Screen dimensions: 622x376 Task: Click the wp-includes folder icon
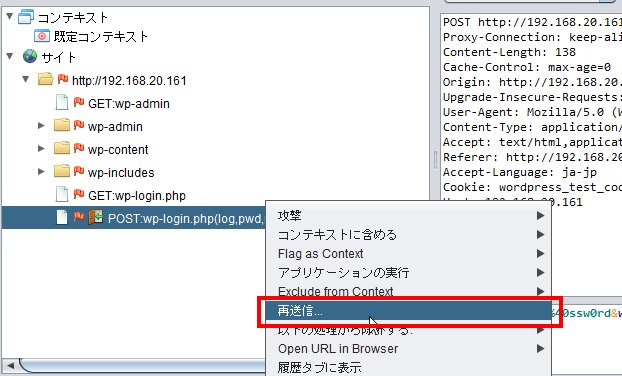(62, 171)
